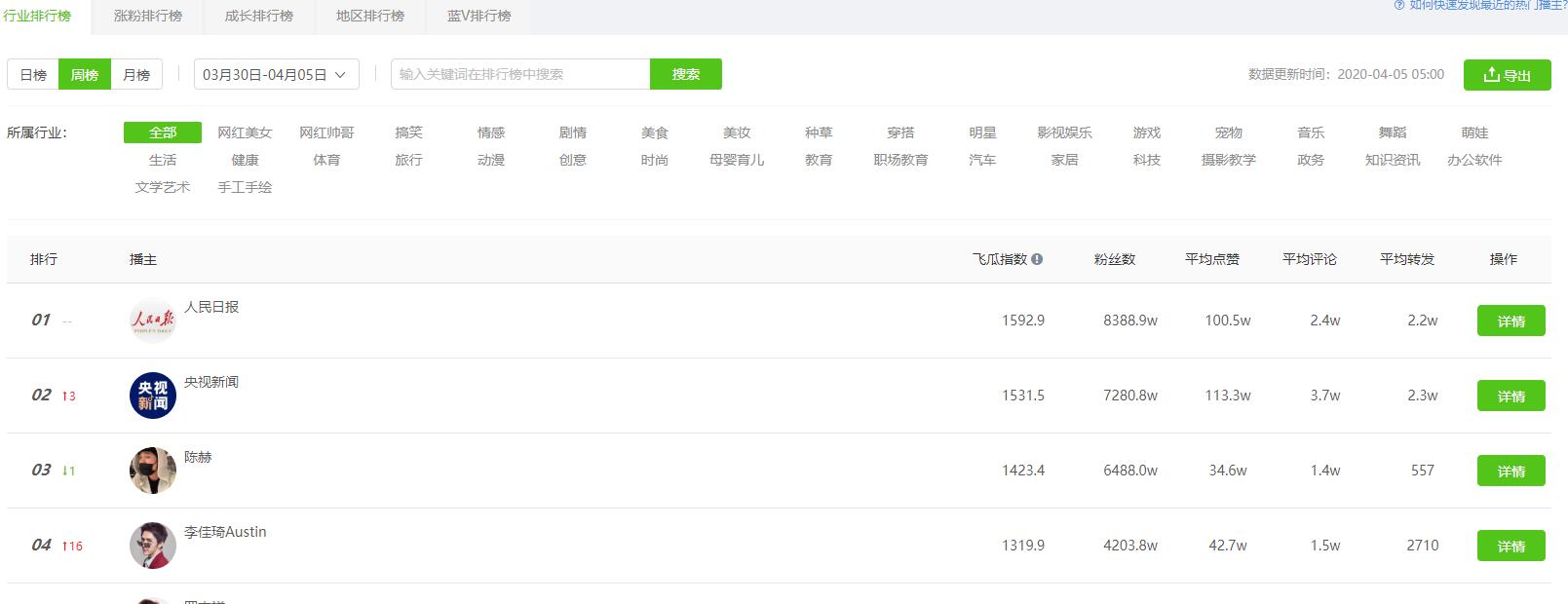Switch to the 蓝V排行榜 tab
The image size is (1568, 604).
pos(479,16)
